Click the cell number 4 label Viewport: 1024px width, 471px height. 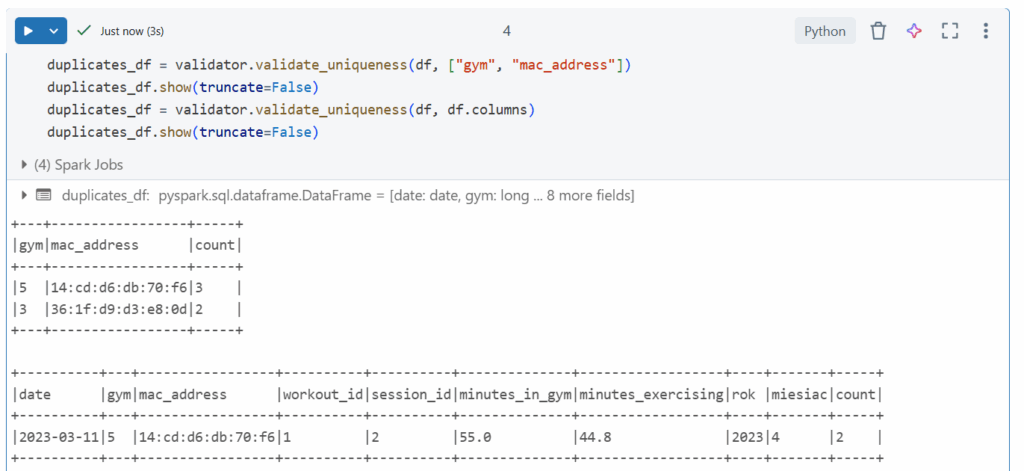[507, 31]
